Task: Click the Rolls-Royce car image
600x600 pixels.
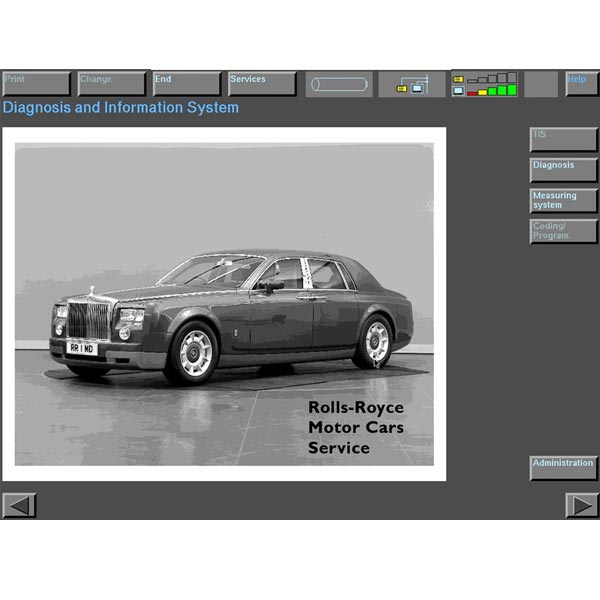Action: pos(224,304)
